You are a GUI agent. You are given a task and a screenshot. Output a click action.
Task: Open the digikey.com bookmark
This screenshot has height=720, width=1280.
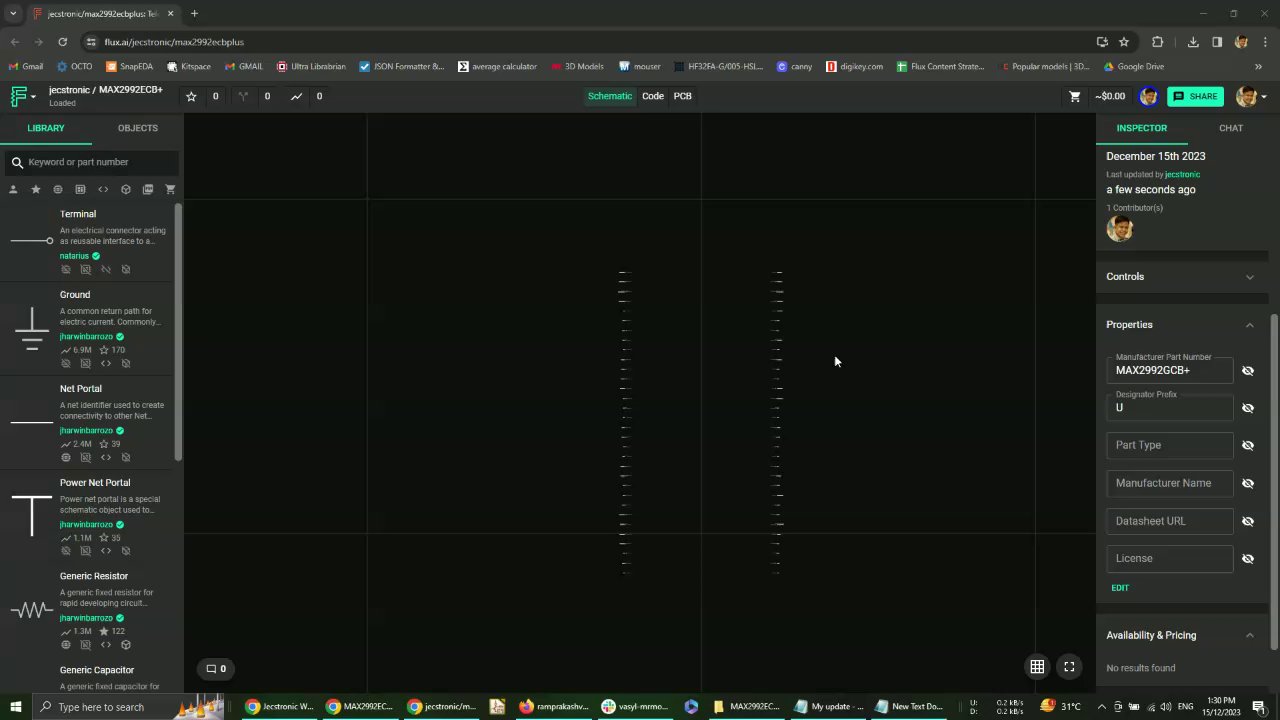[x=855, y=67]
